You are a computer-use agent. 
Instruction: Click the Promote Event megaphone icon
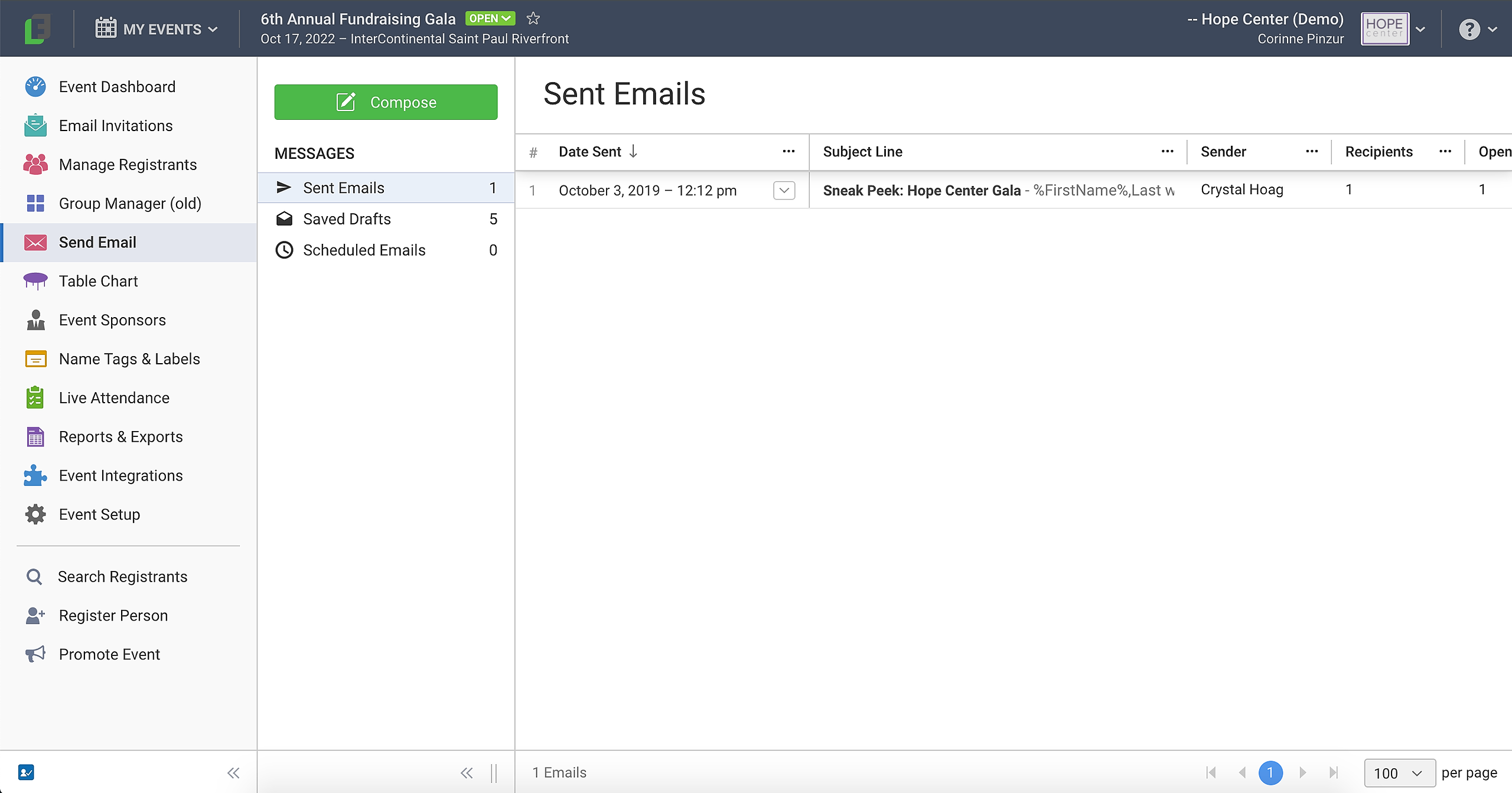35,654
